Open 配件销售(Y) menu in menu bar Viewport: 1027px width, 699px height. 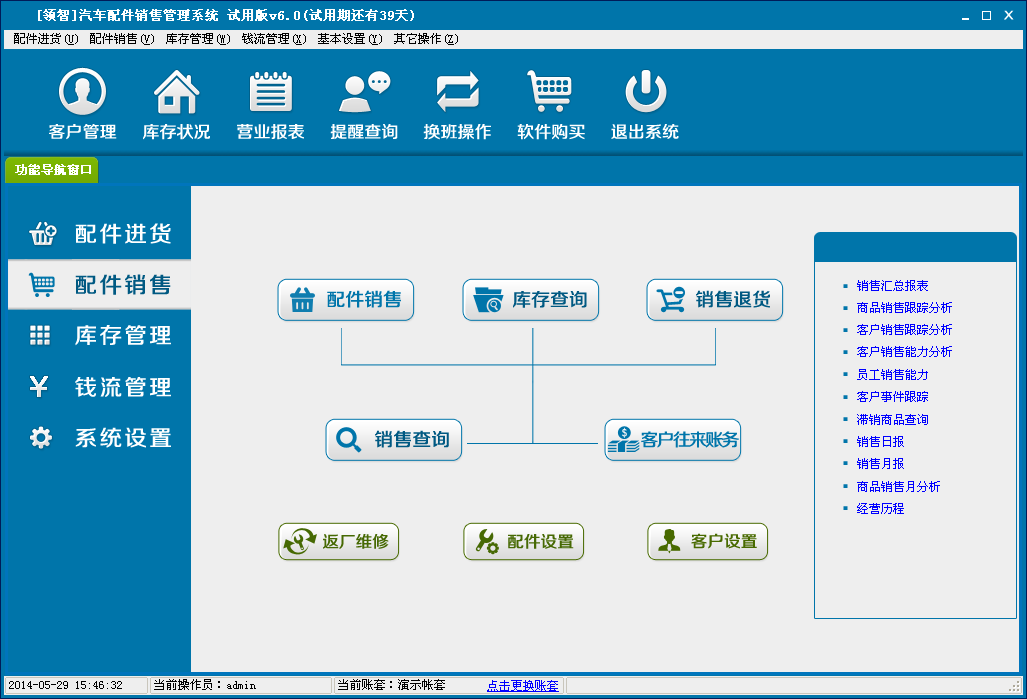click(121, 39)
